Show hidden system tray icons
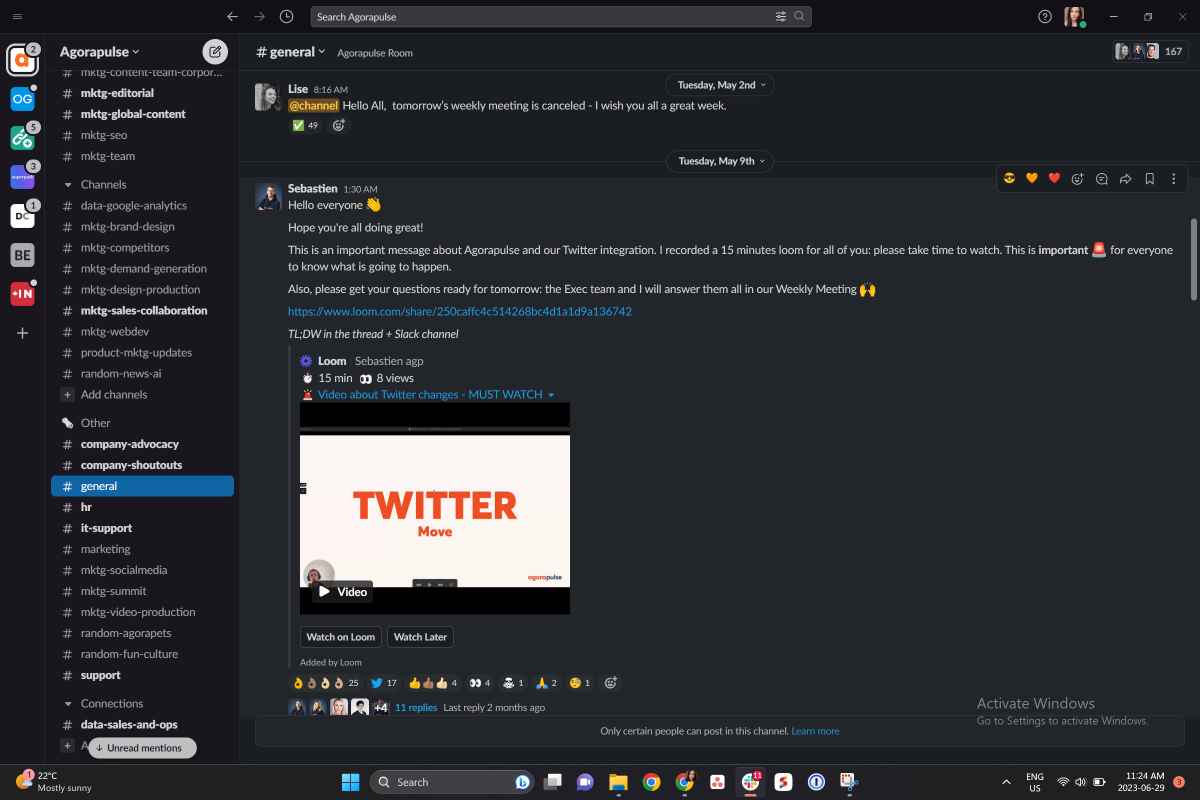Viewport: 1200px width, 800px height. [1005, 782]
